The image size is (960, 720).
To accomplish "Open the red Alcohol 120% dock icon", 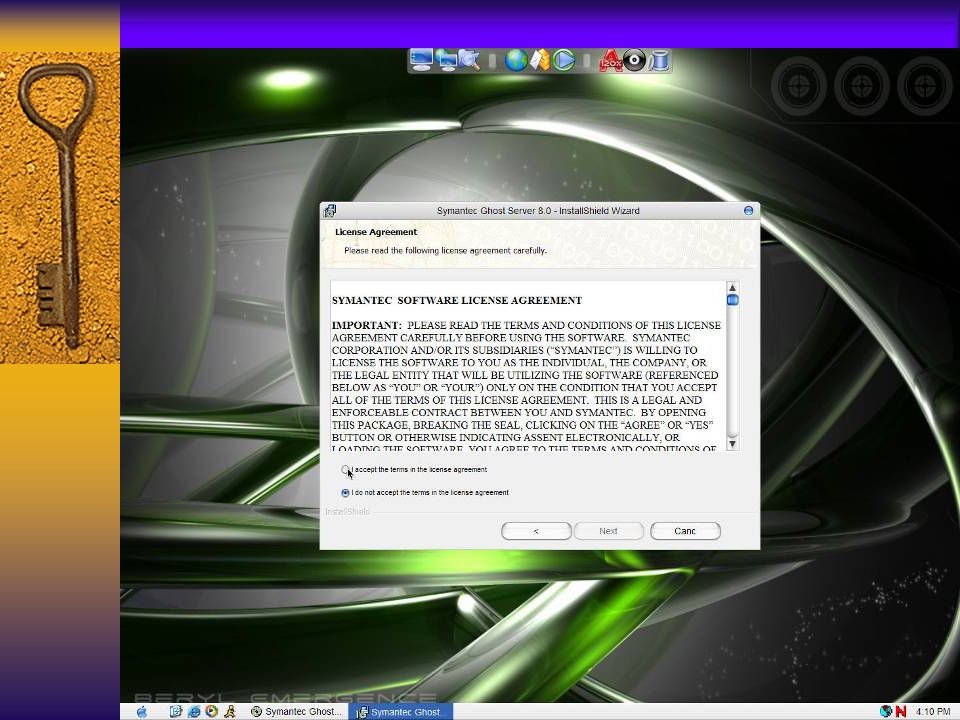I will tap(610, 60).
